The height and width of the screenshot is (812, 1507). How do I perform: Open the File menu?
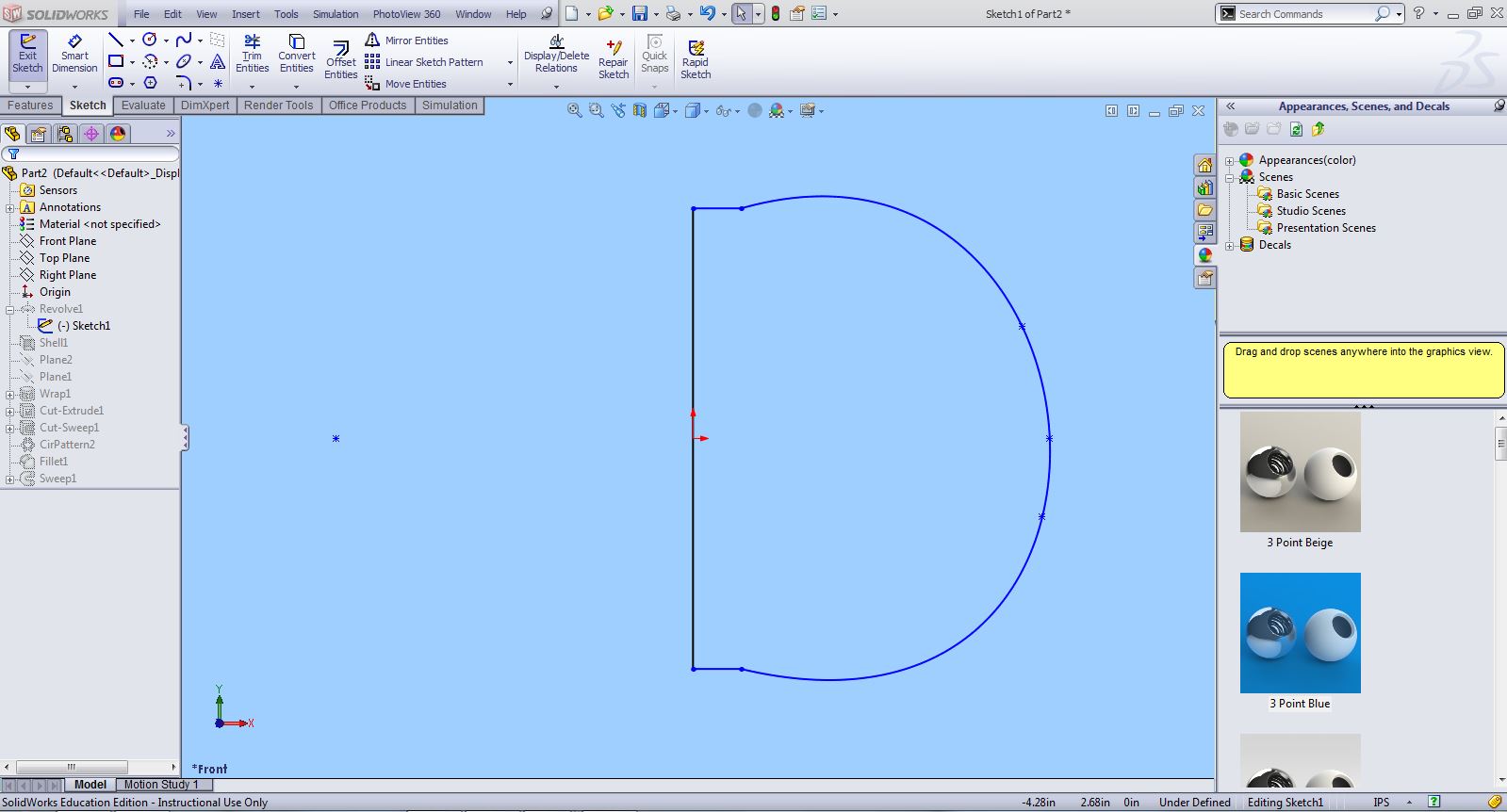coord(141,14)
